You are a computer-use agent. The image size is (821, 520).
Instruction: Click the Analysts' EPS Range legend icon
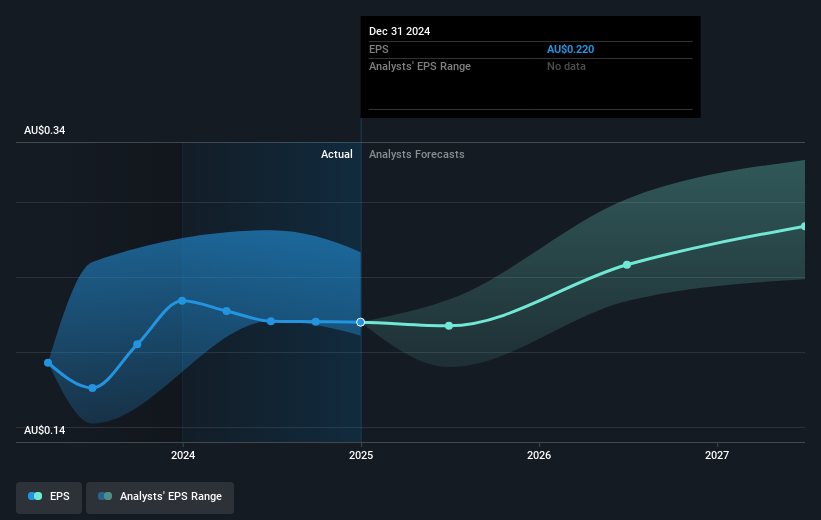pyautogui.click(x=105, y=496)
